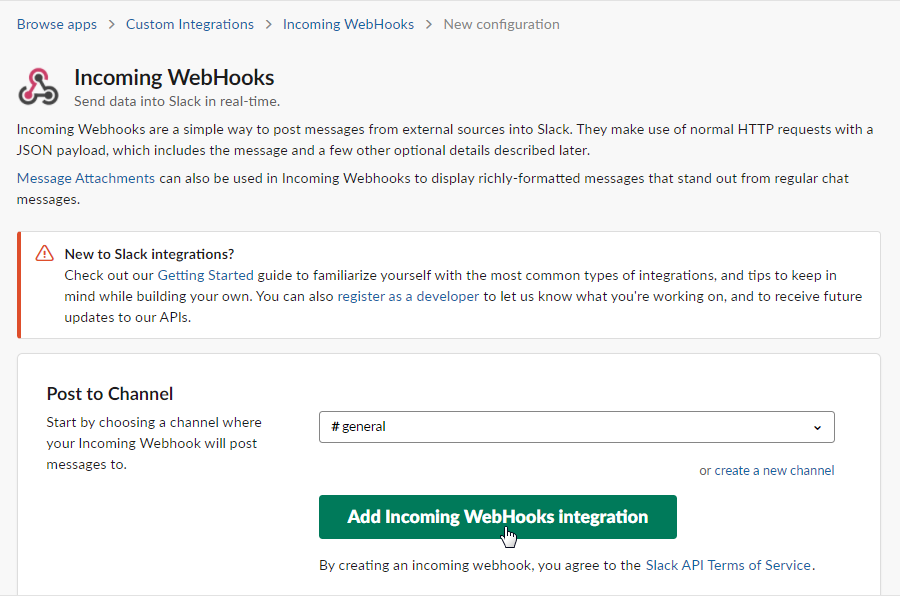
Task: Click create a new channel
Action: (x=775, y=470)
